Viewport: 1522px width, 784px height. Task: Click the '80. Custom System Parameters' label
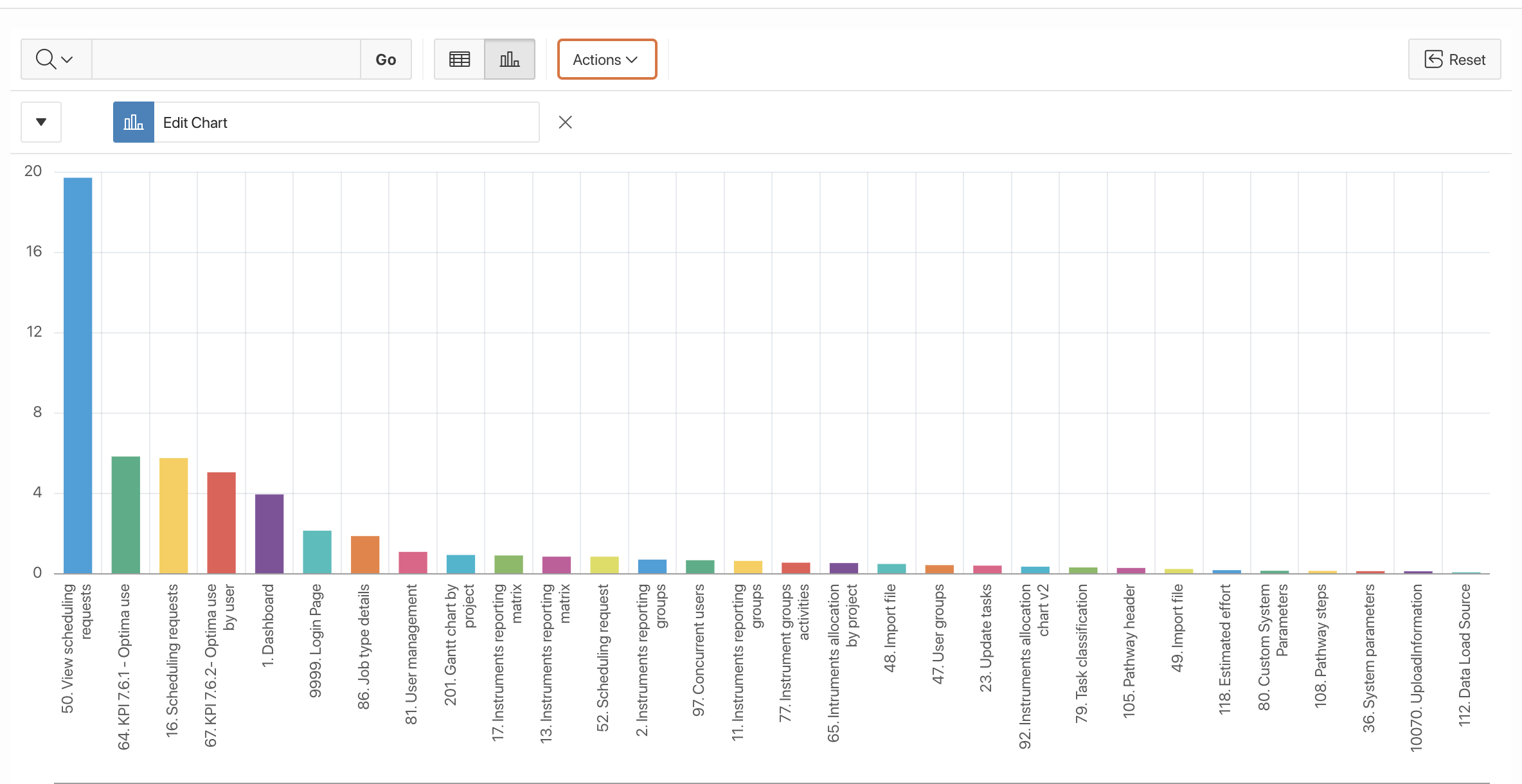pos(1273,647)
